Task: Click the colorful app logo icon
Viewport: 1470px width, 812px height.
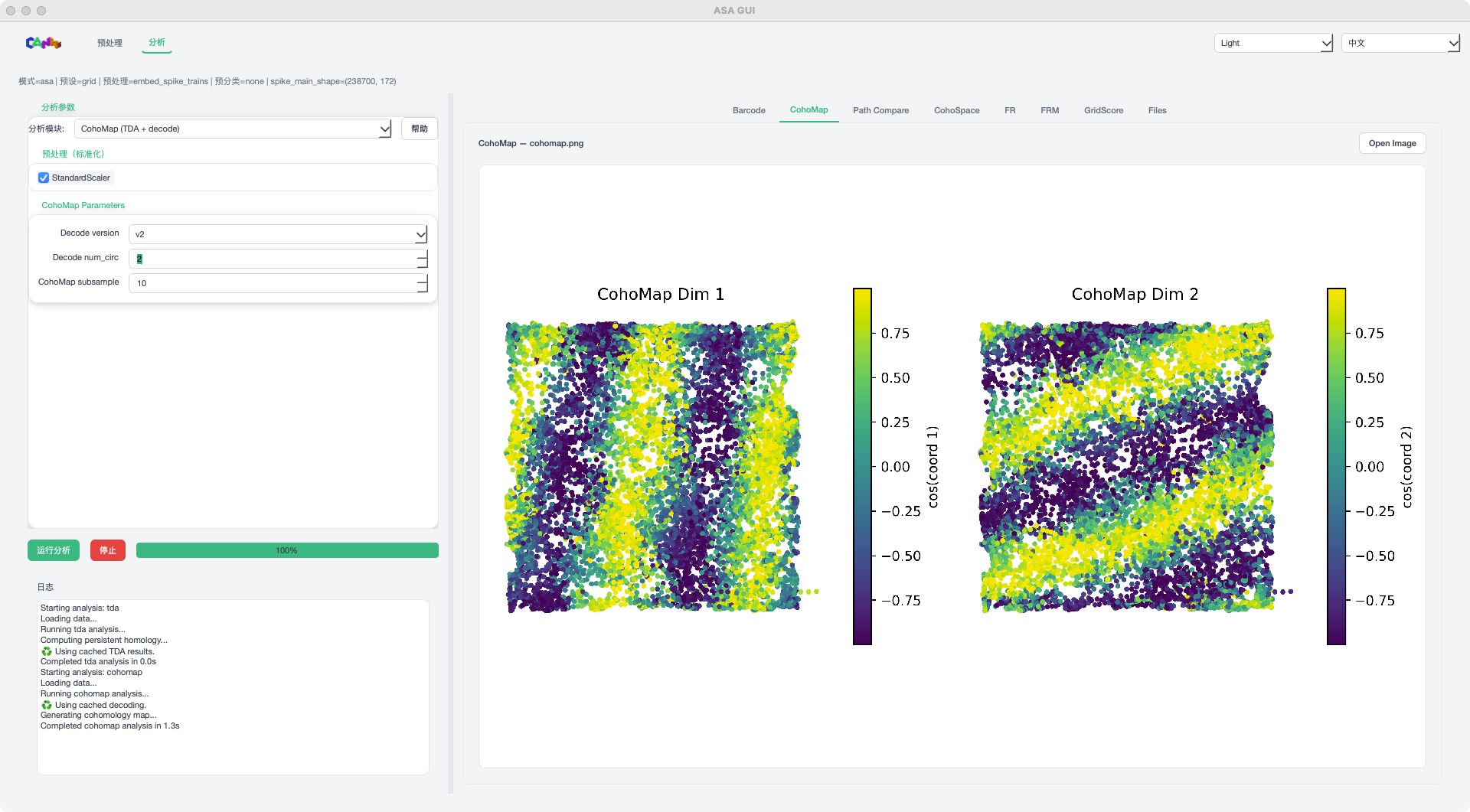Action: point(43,43)
